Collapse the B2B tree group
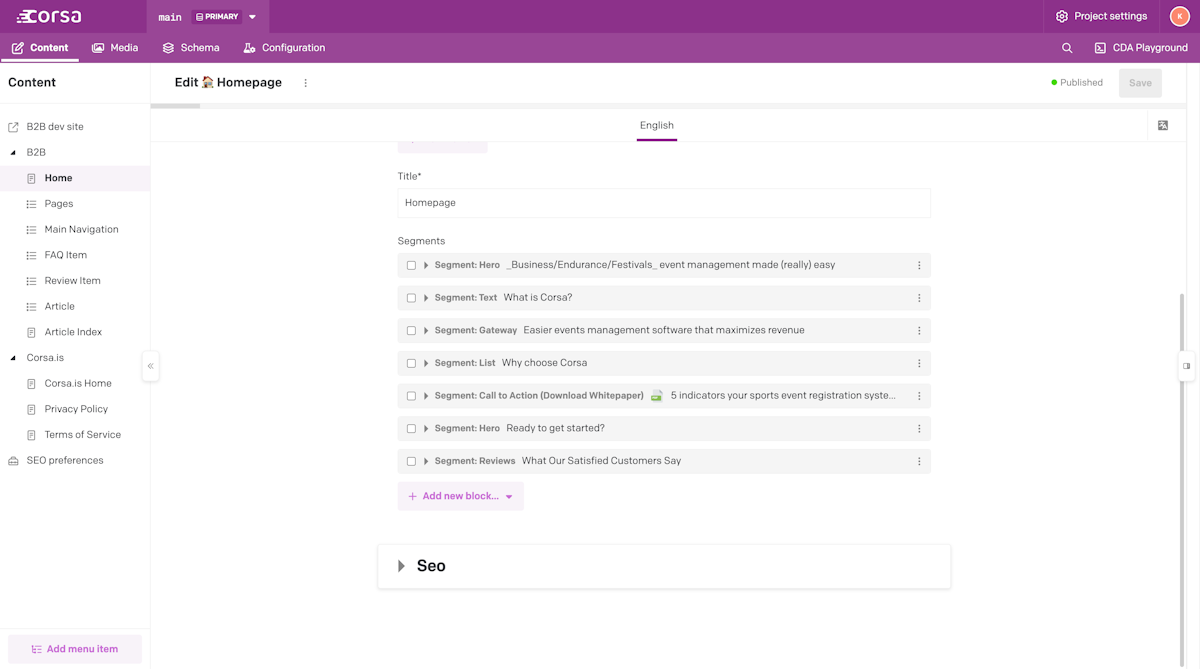Viewport: 1200px width, 669px height. coord(13,153)
